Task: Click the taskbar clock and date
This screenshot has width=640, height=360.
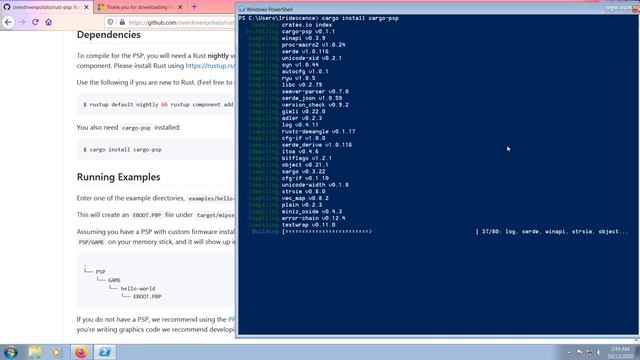Action: (x=620, y=352)
